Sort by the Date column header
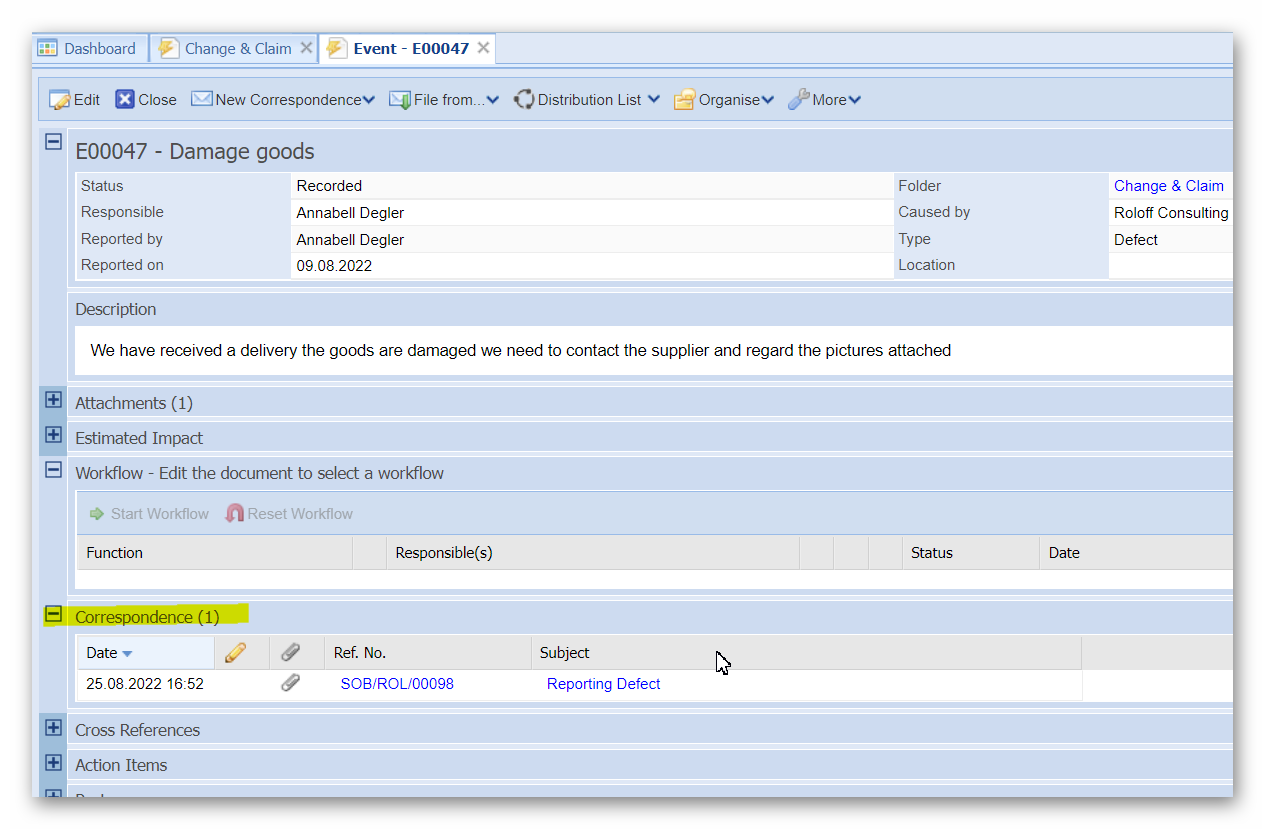The image size is (1265, 829). coord(102,653)
